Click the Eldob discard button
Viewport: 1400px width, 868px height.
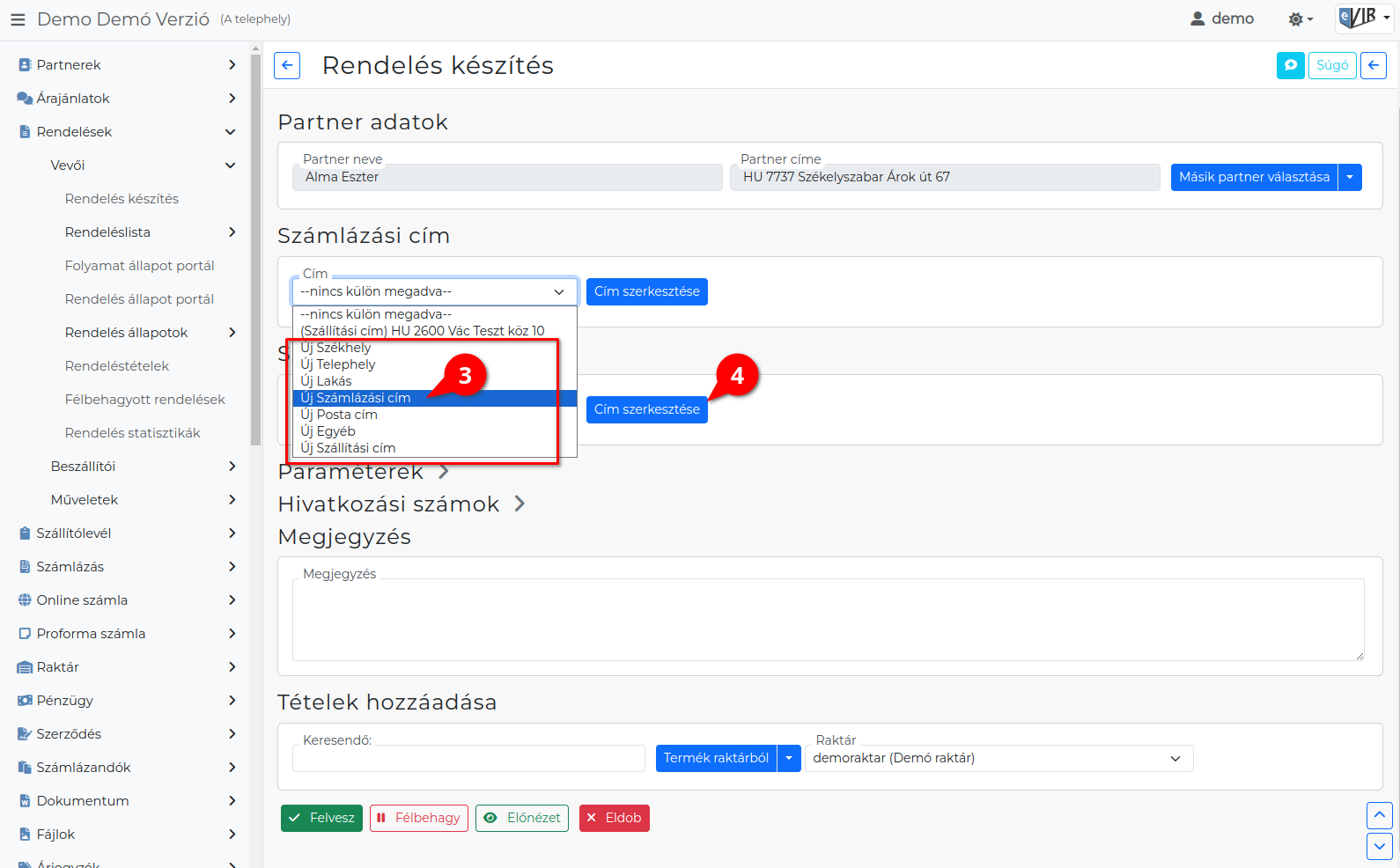point(615,818)
